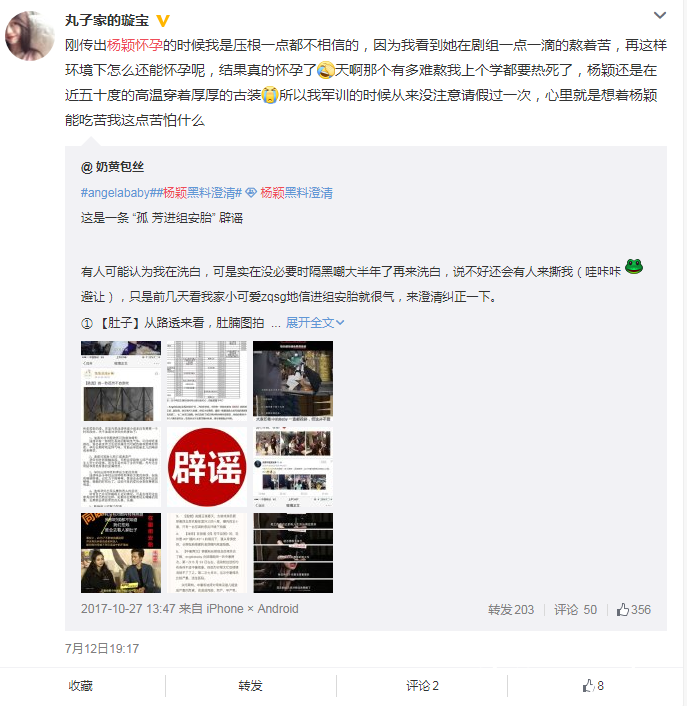
Task: Like the original post thumbs-up 356
Action: [633, 610]
